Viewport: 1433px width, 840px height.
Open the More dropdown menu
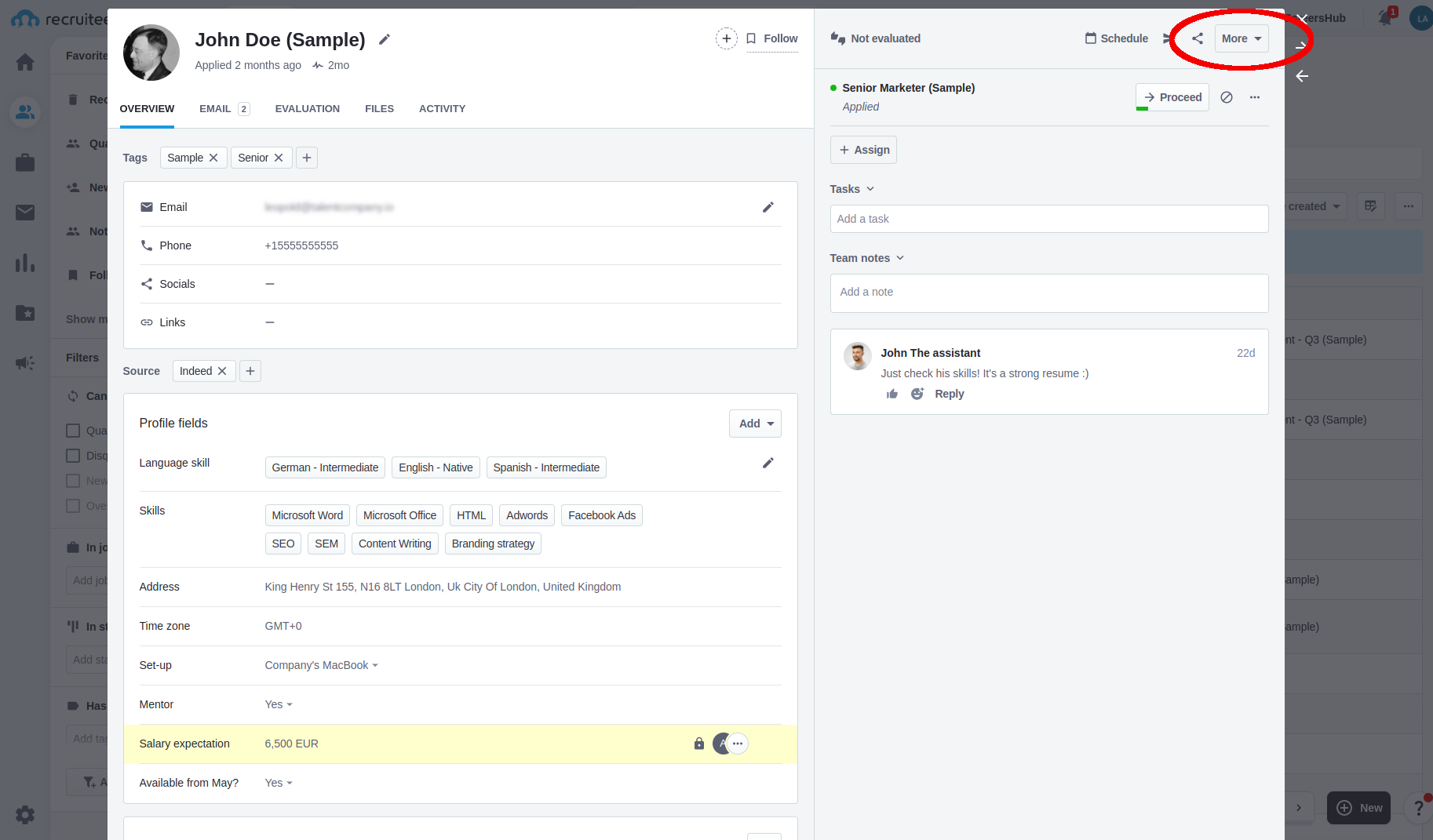[1241, 38]
